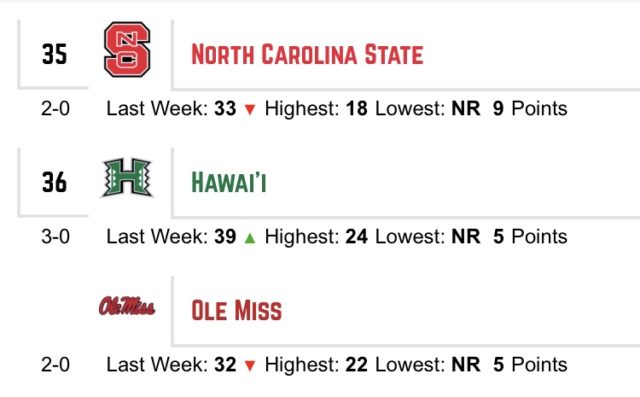Click Highest: 24 ranking for Hawai'i
640x397 pixels.
point(316,237)
